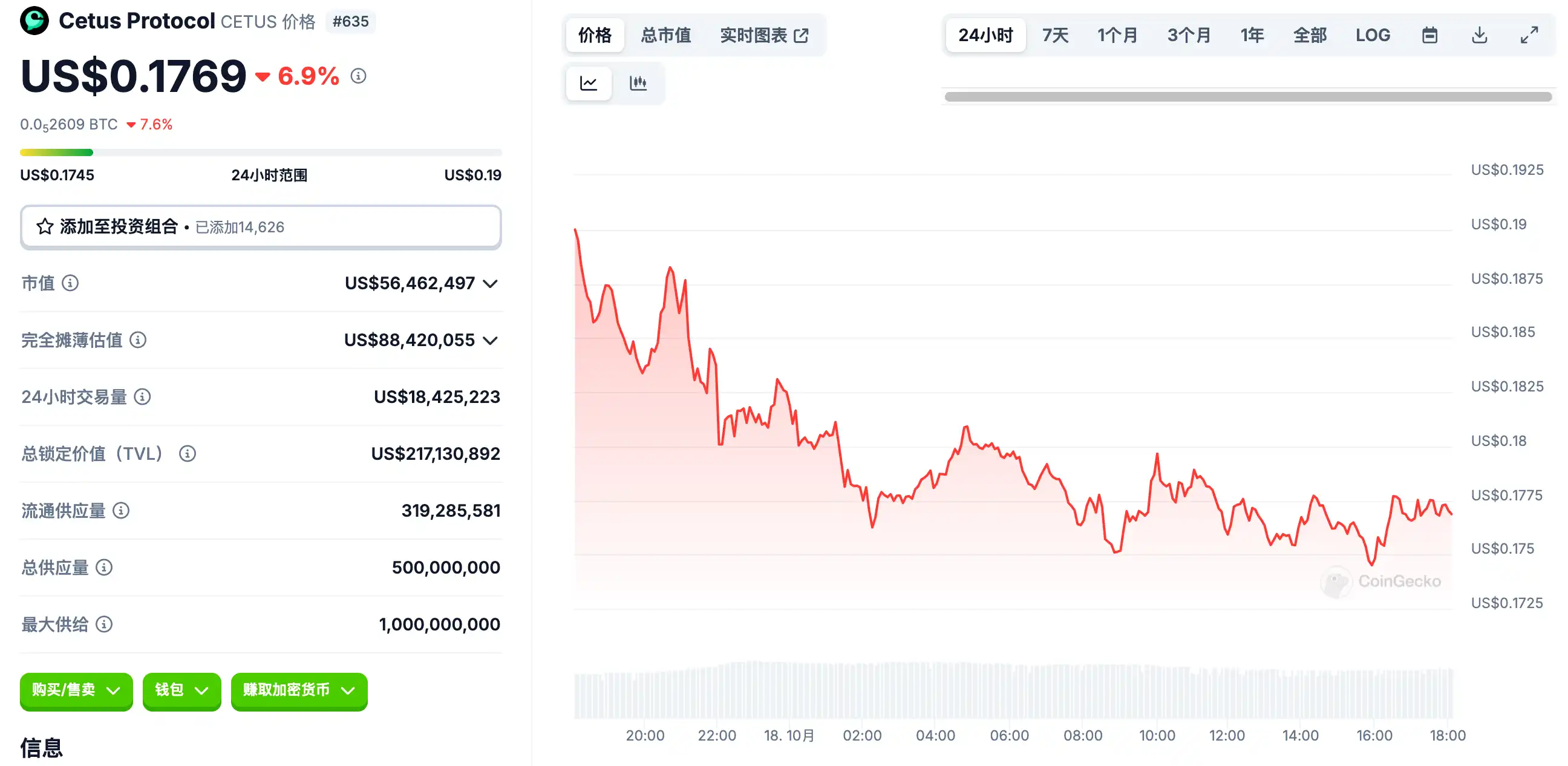Switch to the line chart view icon
This screenshot has width=1568, height=766.
588,83
